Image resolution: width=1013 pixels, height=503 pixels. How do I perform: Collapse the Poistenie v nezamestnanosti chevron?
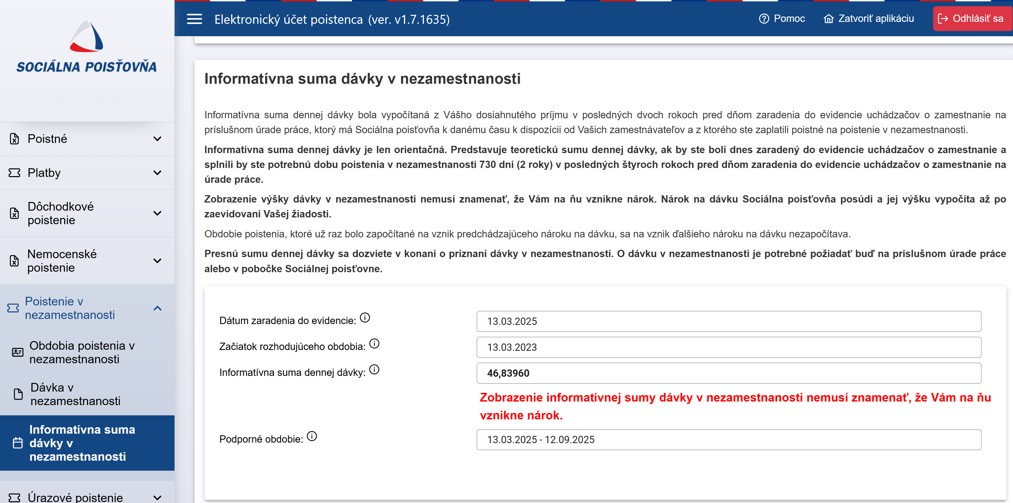tap(157, 309)
